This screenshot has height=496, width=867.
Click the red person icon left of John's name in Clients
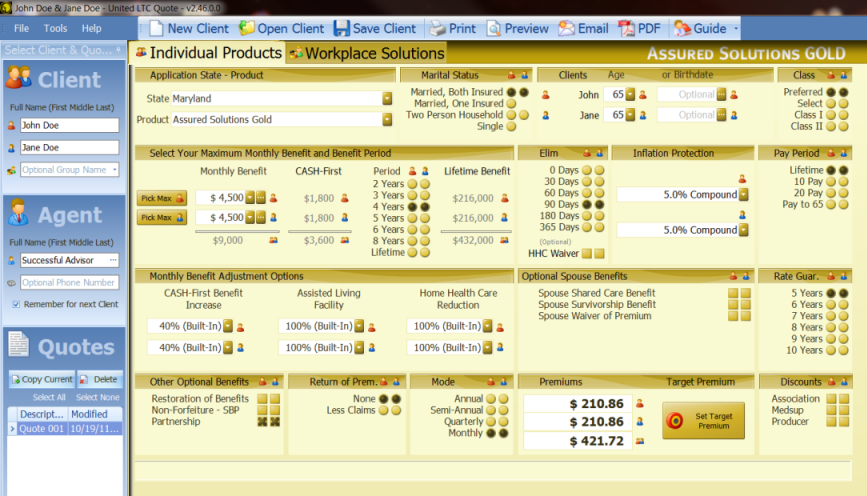(x=546, y=95)
